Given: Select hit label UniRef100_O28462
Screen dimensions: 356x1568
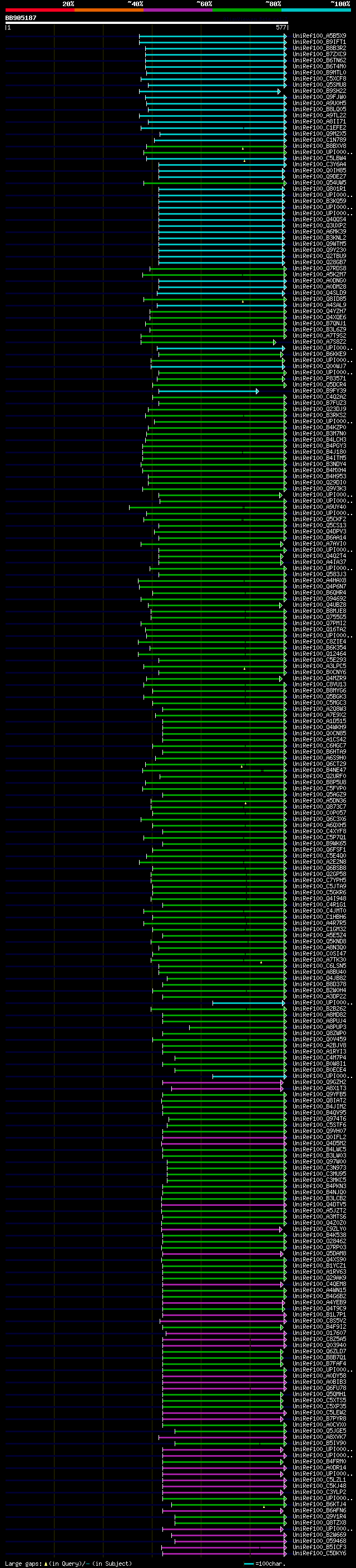Looking at the screenshot, I should pos(319,1241).
